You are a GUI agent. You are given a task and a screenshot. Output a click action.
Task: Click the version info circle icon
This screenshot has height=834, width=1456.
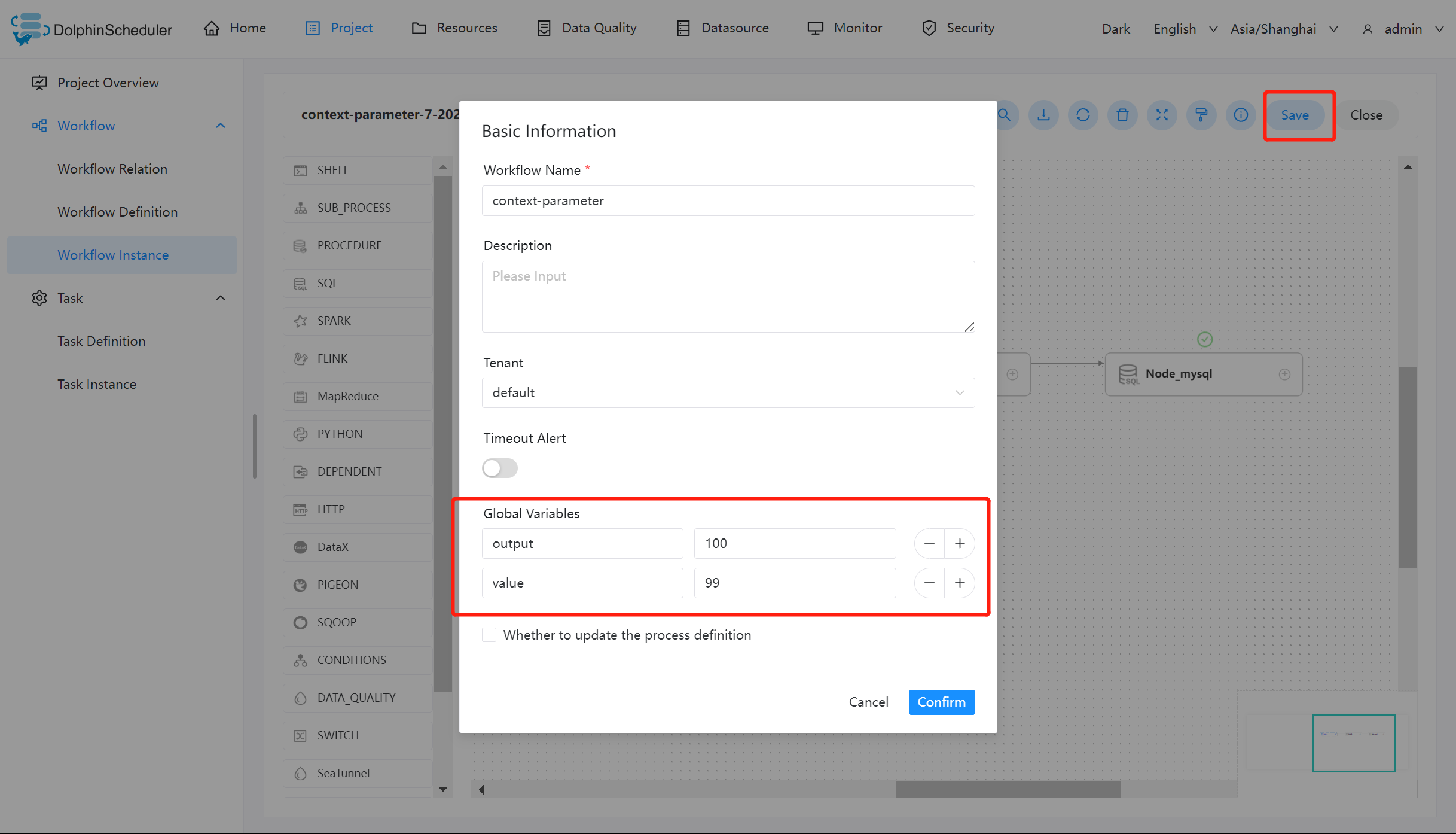pyautogui.click(x=1241, y=115)
